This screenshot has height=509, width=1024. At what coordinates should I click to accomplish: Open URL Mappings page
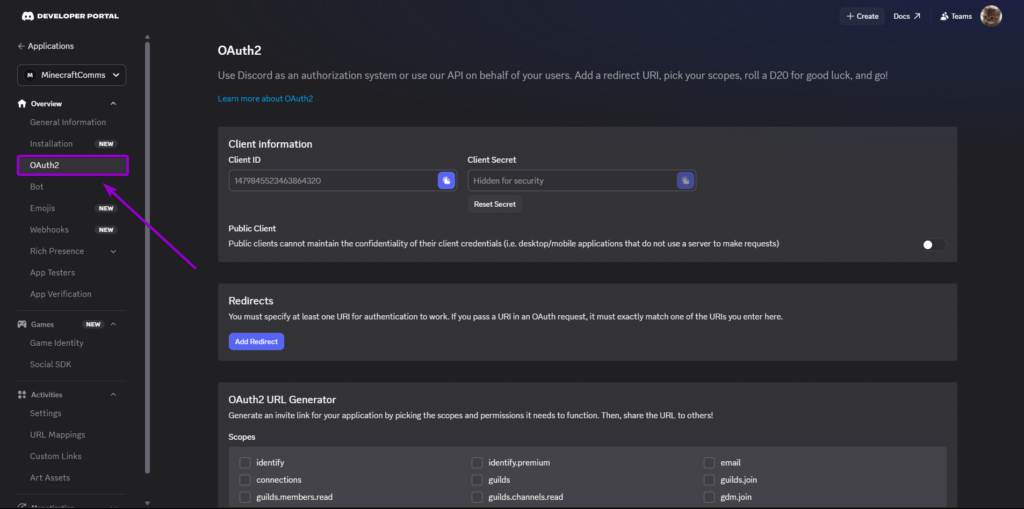tap(57, 435)
